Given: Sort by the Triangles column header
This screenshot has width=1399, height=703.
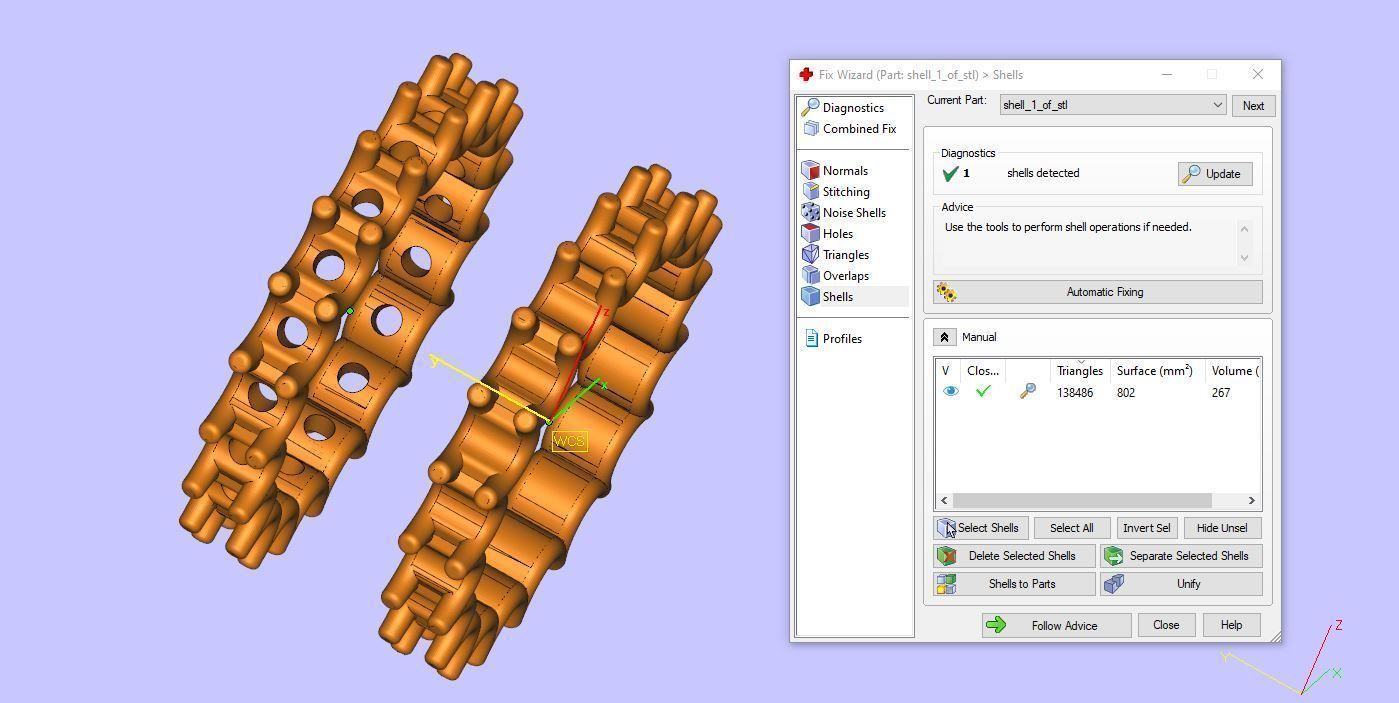Looking at the screenshot, I should point(1080,370).
